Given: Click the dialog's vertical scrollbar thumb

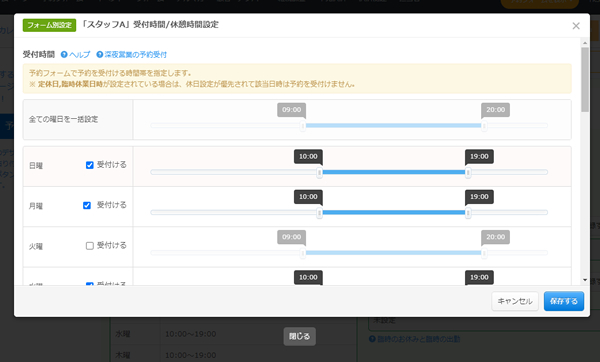Looking at the screenshot, I should pos(585,80).
